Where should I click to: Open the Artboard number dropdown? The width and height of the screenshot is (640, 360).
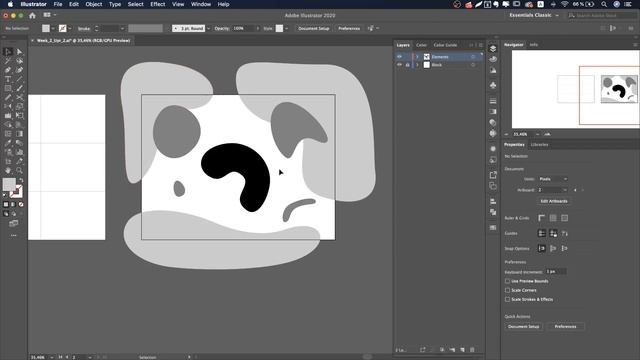[565, 190]
